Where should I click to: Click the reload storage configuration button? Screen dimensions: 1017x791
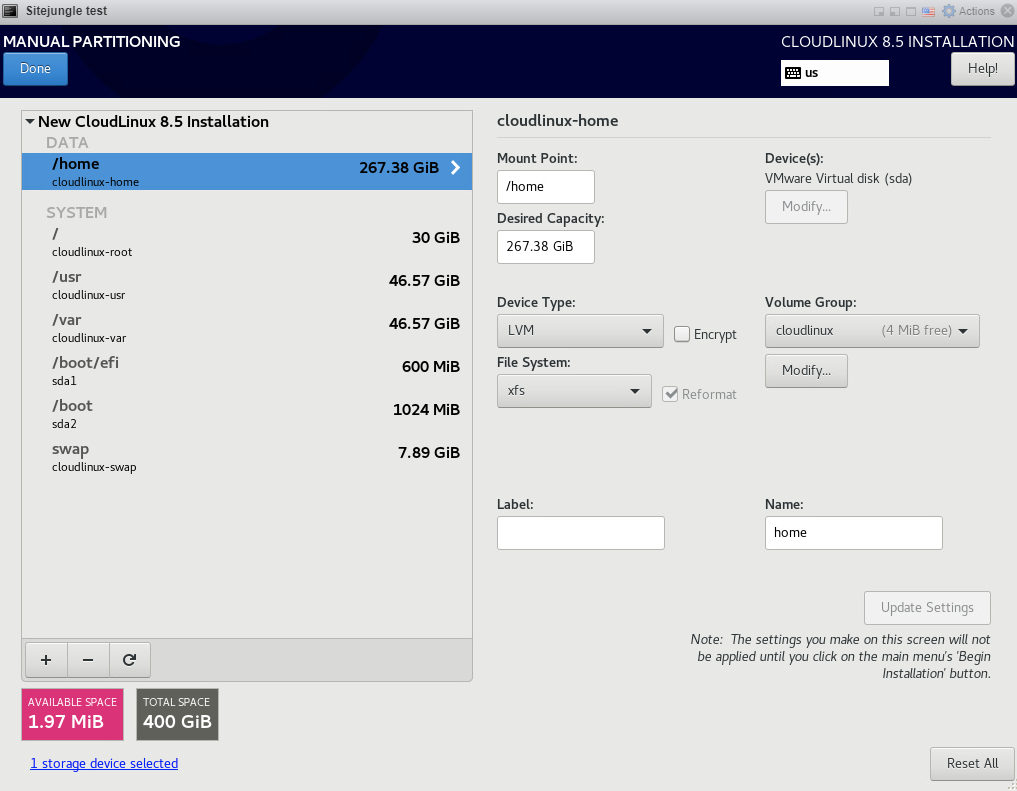click(130, 660)
